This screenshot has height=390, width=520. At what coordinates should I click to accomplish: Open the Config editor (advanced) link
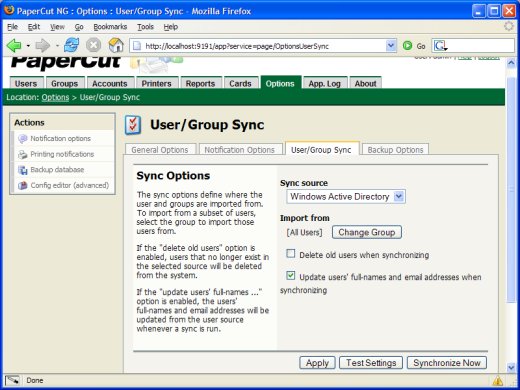[x=70, y=185]
